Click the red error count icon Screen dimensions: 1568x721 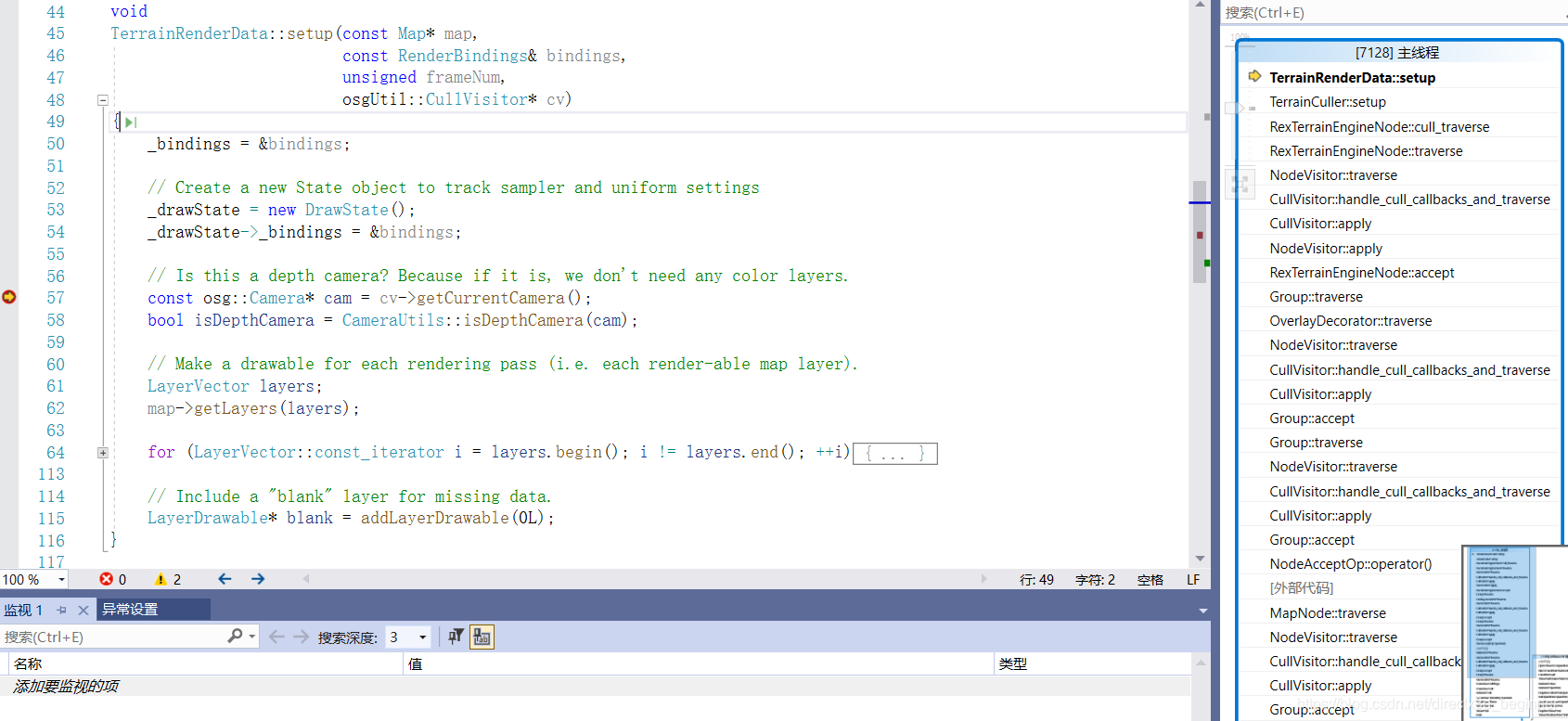106,579
